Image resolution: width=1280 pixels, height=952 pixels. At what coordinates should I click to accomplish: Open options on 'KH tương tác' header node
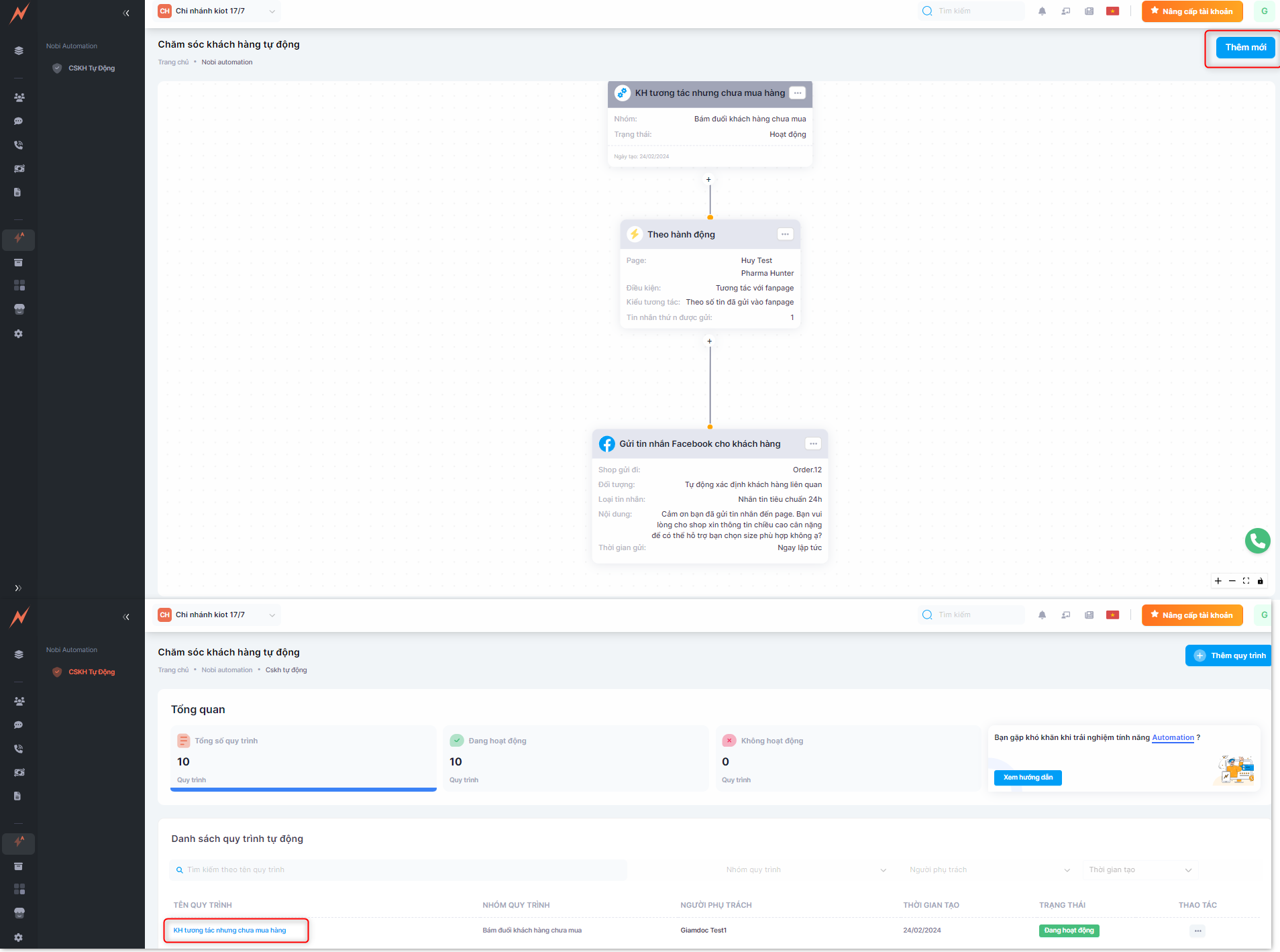[x=797, y=93]
